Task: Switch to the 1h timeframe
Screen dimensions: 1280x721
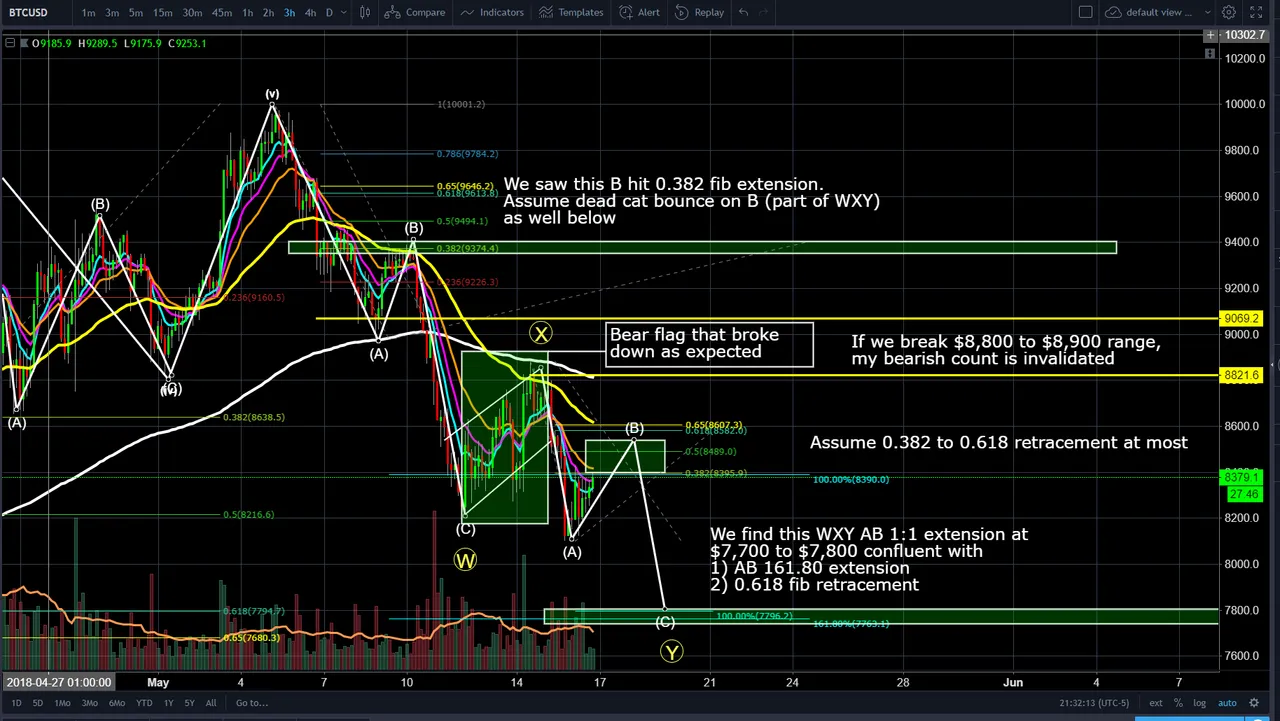Action: click(248, 12)
